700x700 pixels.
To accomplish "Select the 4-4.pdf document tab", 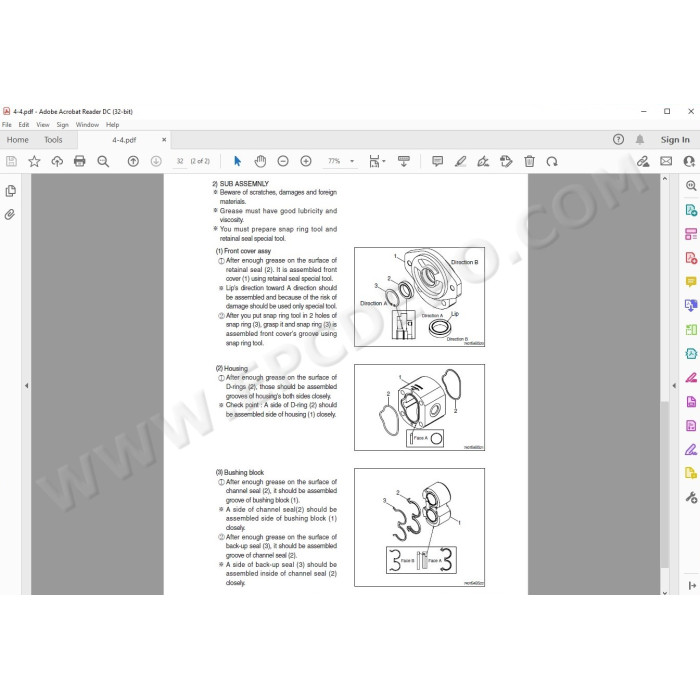I will 124,140.
